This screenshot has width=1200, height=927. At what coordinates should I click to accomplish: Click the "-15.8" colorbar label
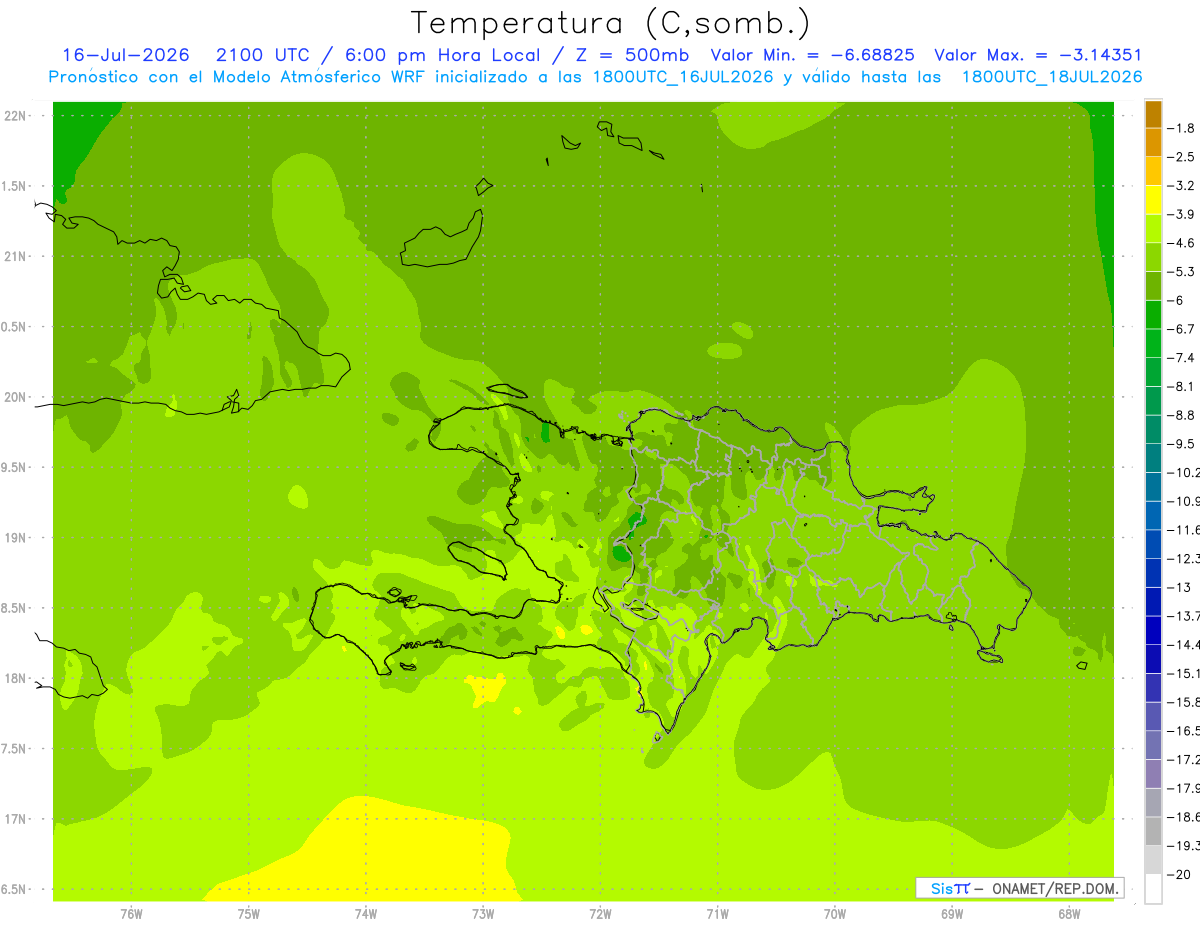[1184, 702]
